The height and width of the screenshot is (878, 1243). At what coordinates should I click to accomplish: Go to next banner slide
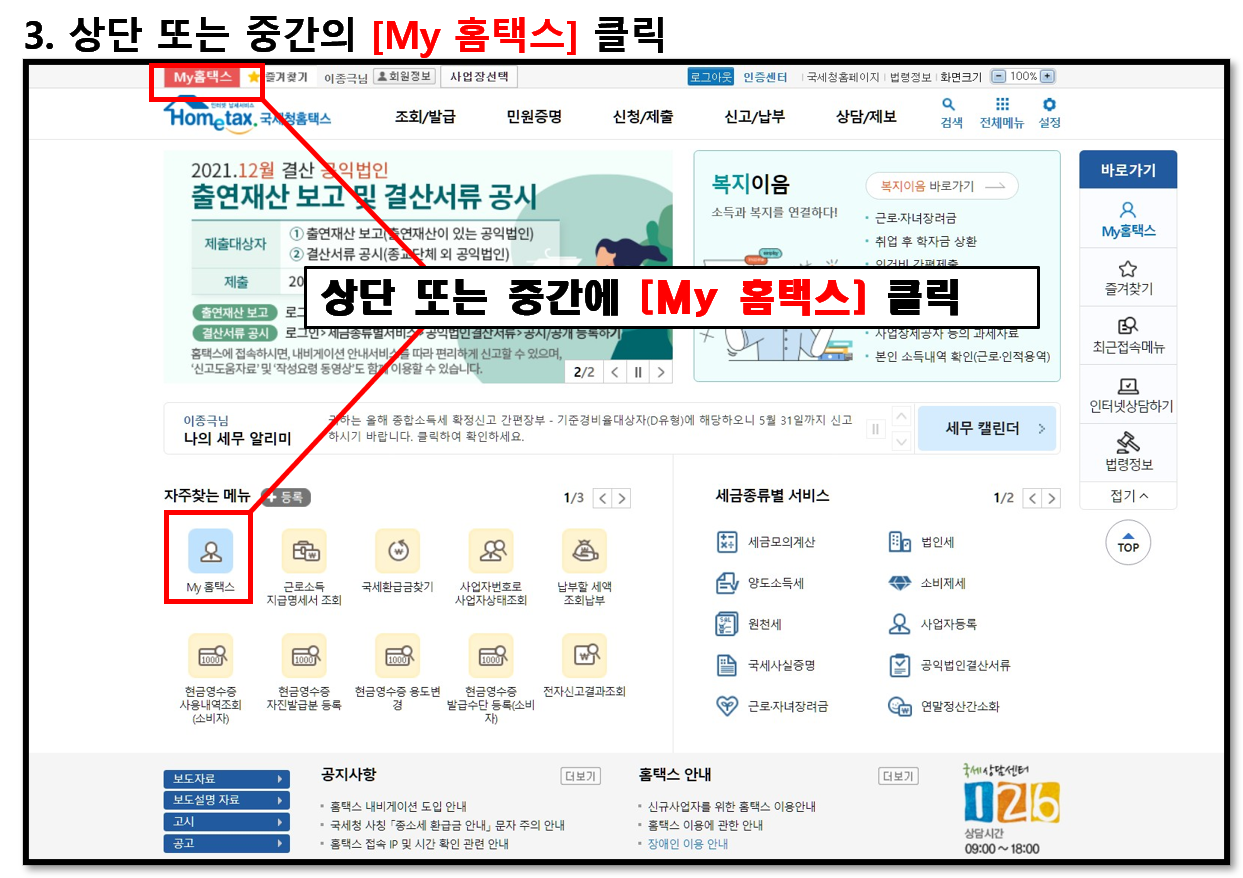(661, 372)
